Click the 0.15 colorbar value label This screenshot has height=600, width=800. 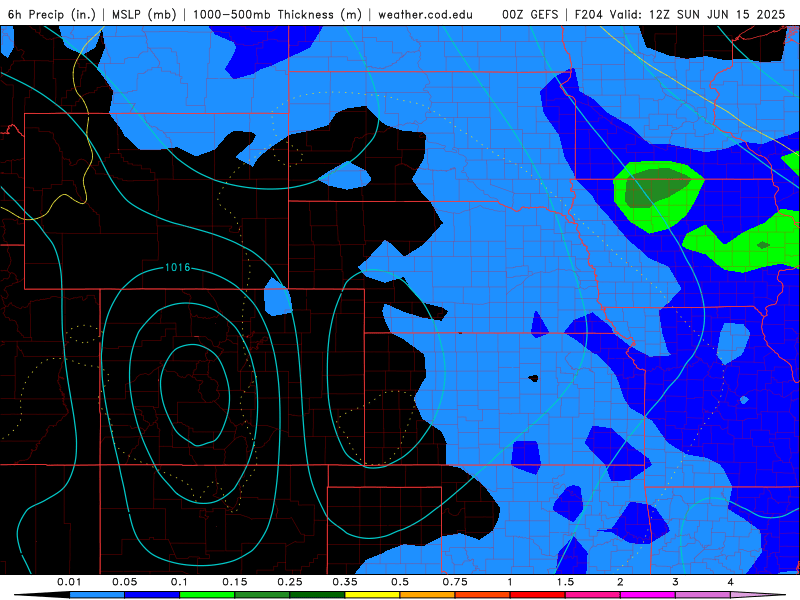235,582
